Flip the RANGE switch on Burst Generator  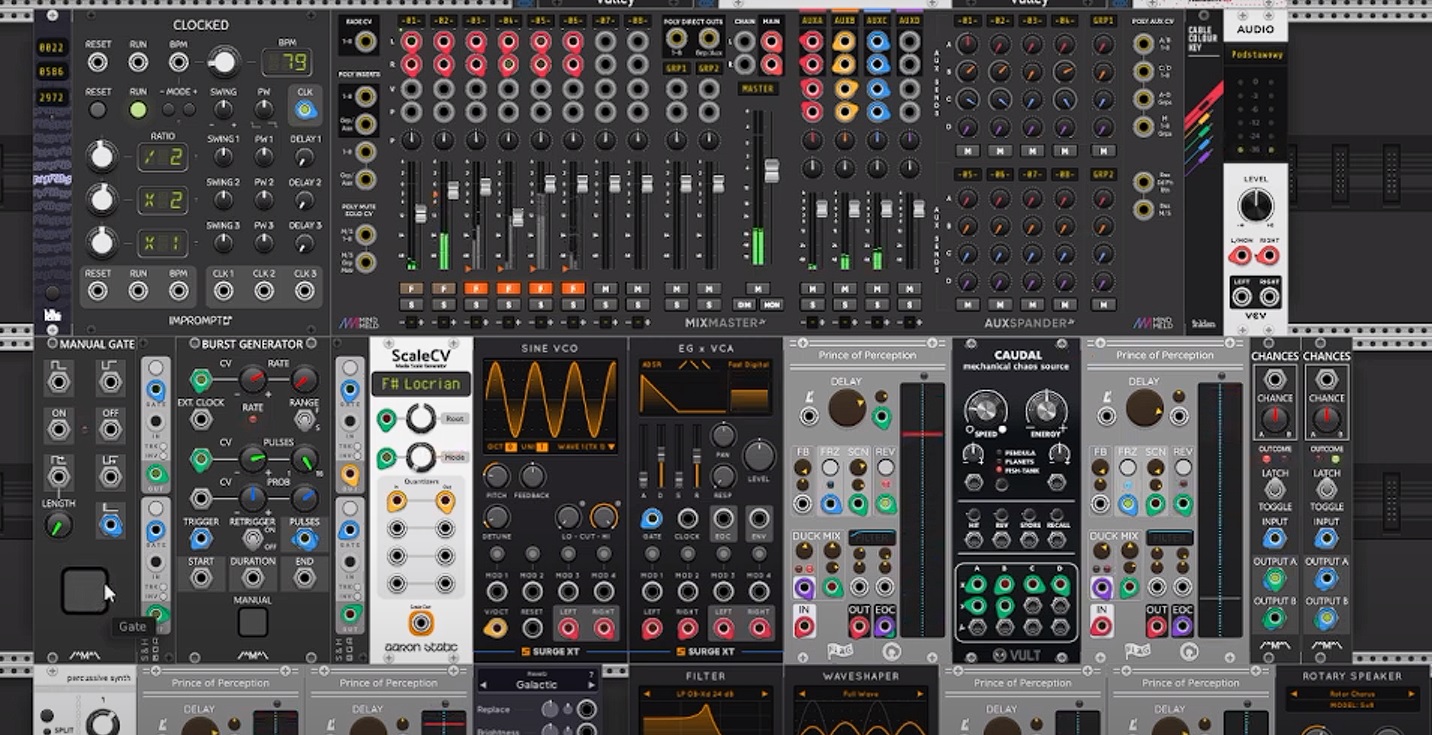point(303,418)
